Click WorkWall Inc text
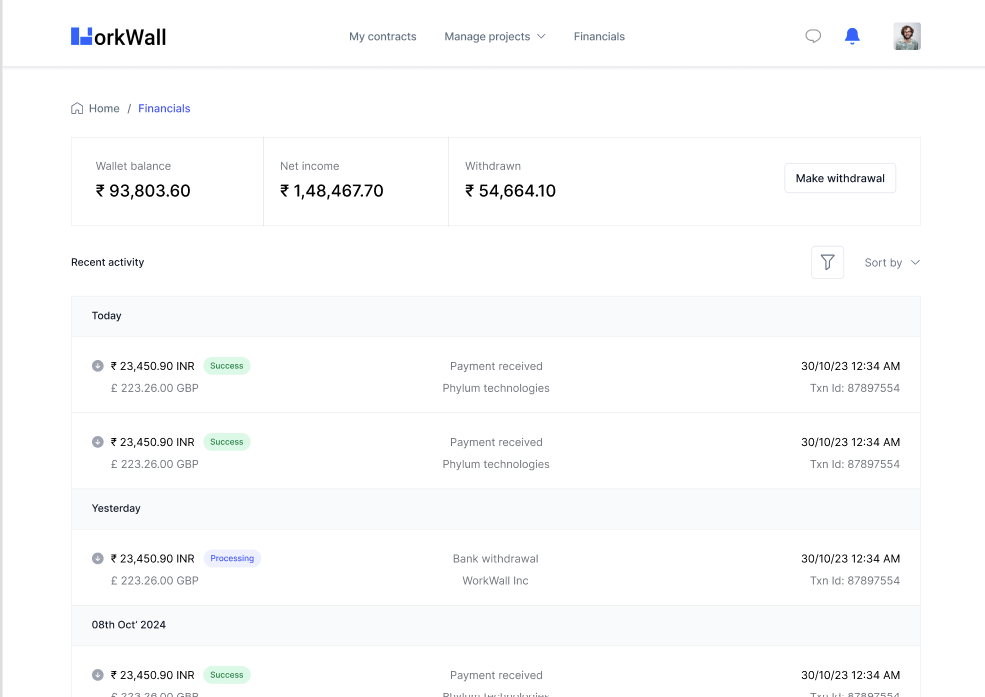This screenshot has width=985, height=697. tap(496, 580)
